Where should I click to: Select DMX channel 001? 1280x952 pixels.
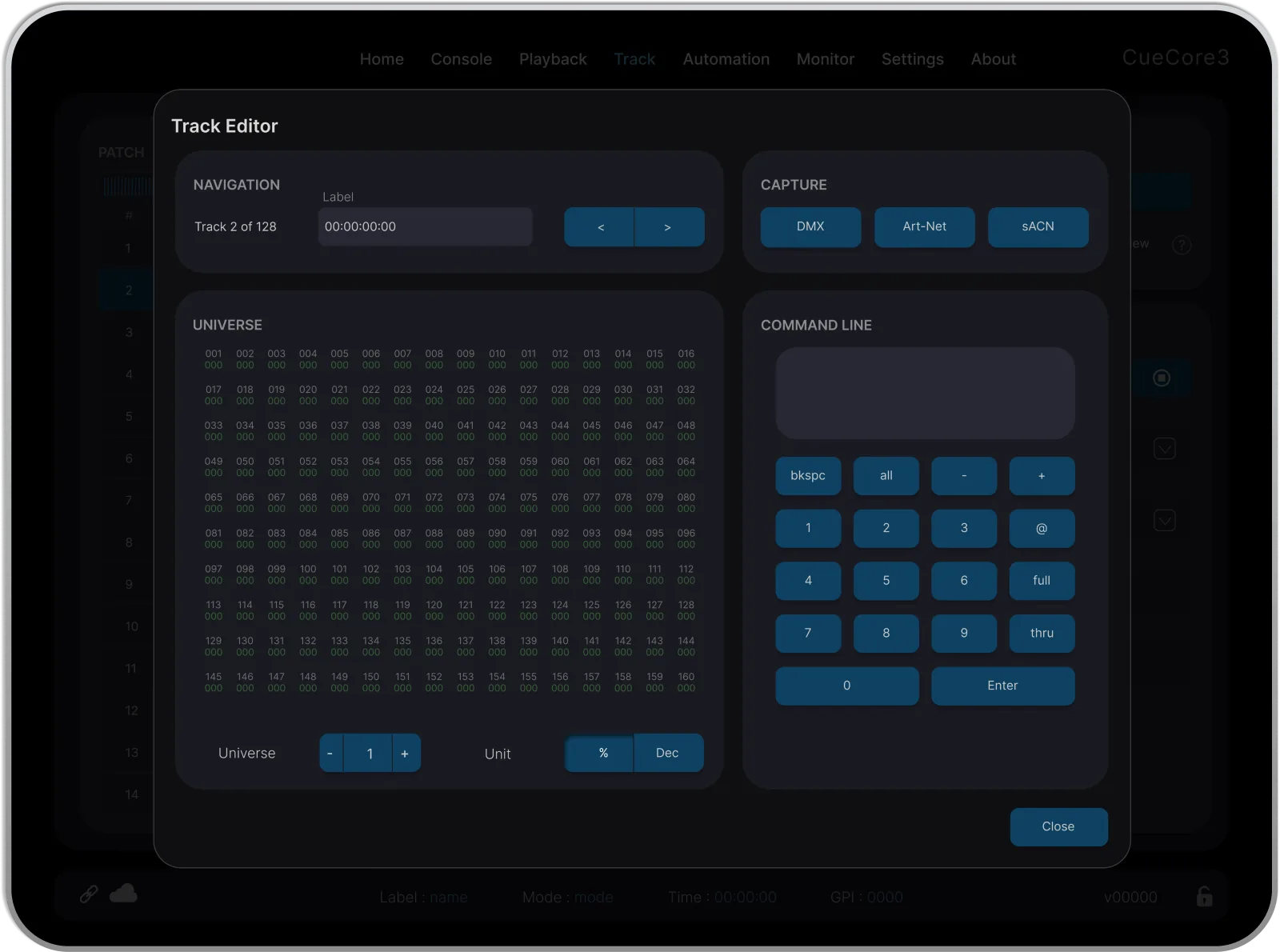point(214,359)
